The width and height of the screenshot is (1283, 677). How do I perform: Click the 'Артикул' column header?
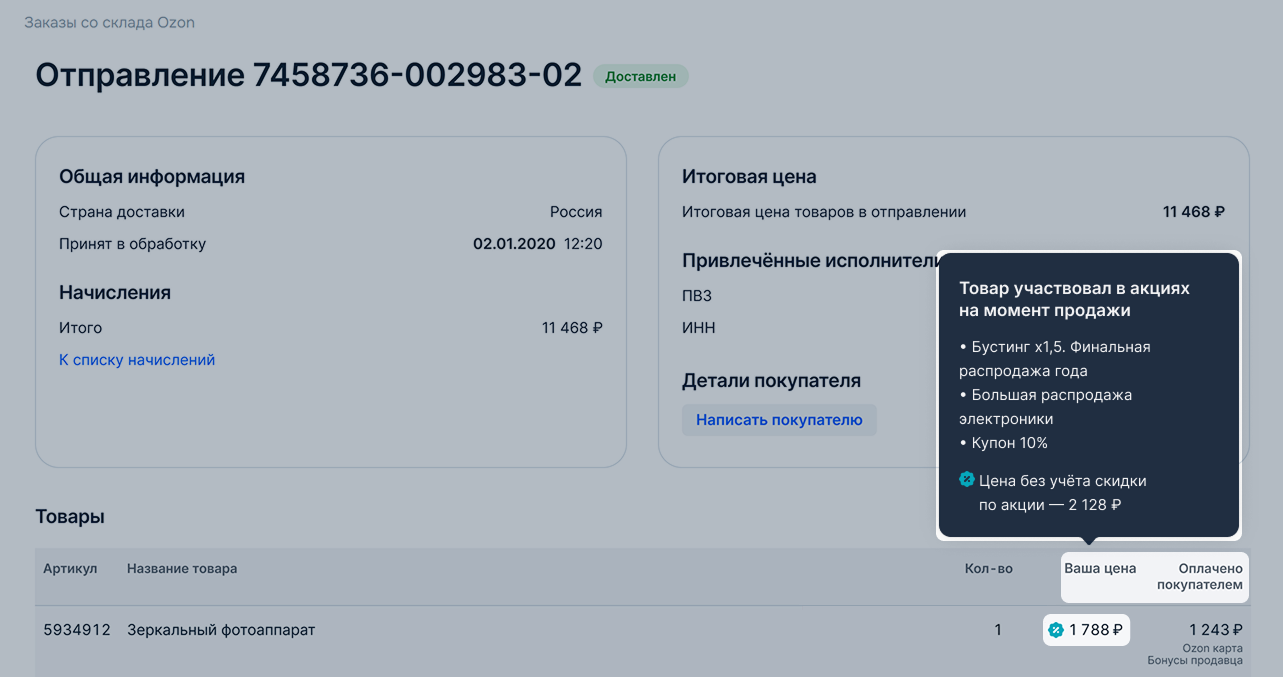pyautogui.click(x=70, y=568)
